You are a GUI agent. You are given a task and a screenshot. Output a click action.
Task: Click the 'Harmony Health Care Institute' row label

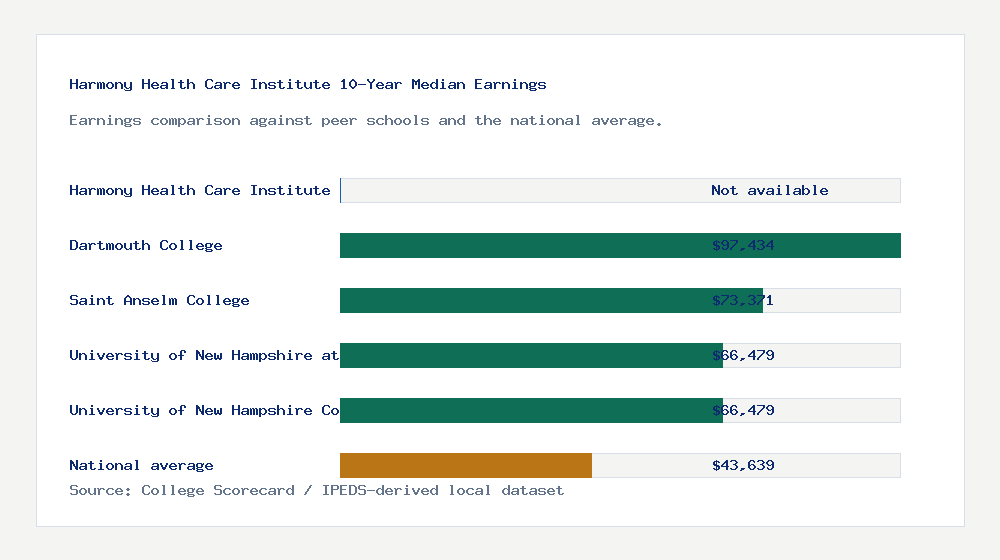click(x=200, y=190)
